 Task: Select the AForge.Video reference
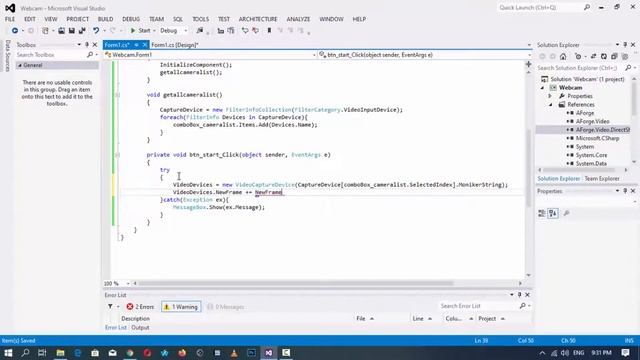[x=592, y=121]
